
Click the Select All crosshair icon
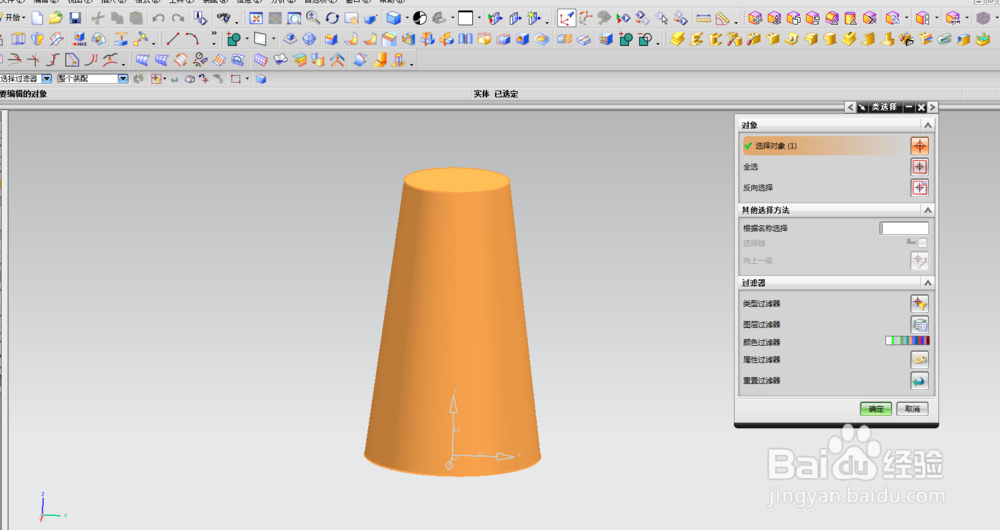coord(919,167)
